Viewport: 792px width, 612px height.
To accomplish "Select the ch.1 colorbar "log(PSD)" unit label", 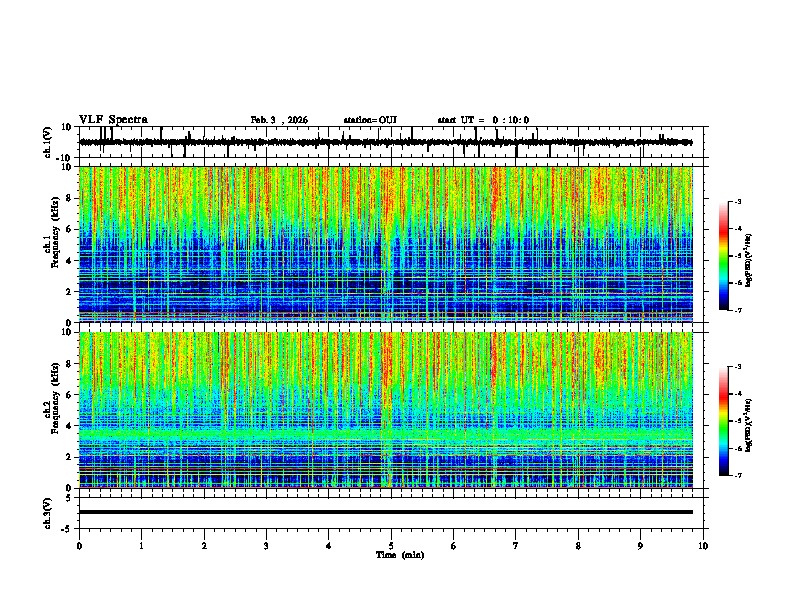I will click(x=748, y=261).
